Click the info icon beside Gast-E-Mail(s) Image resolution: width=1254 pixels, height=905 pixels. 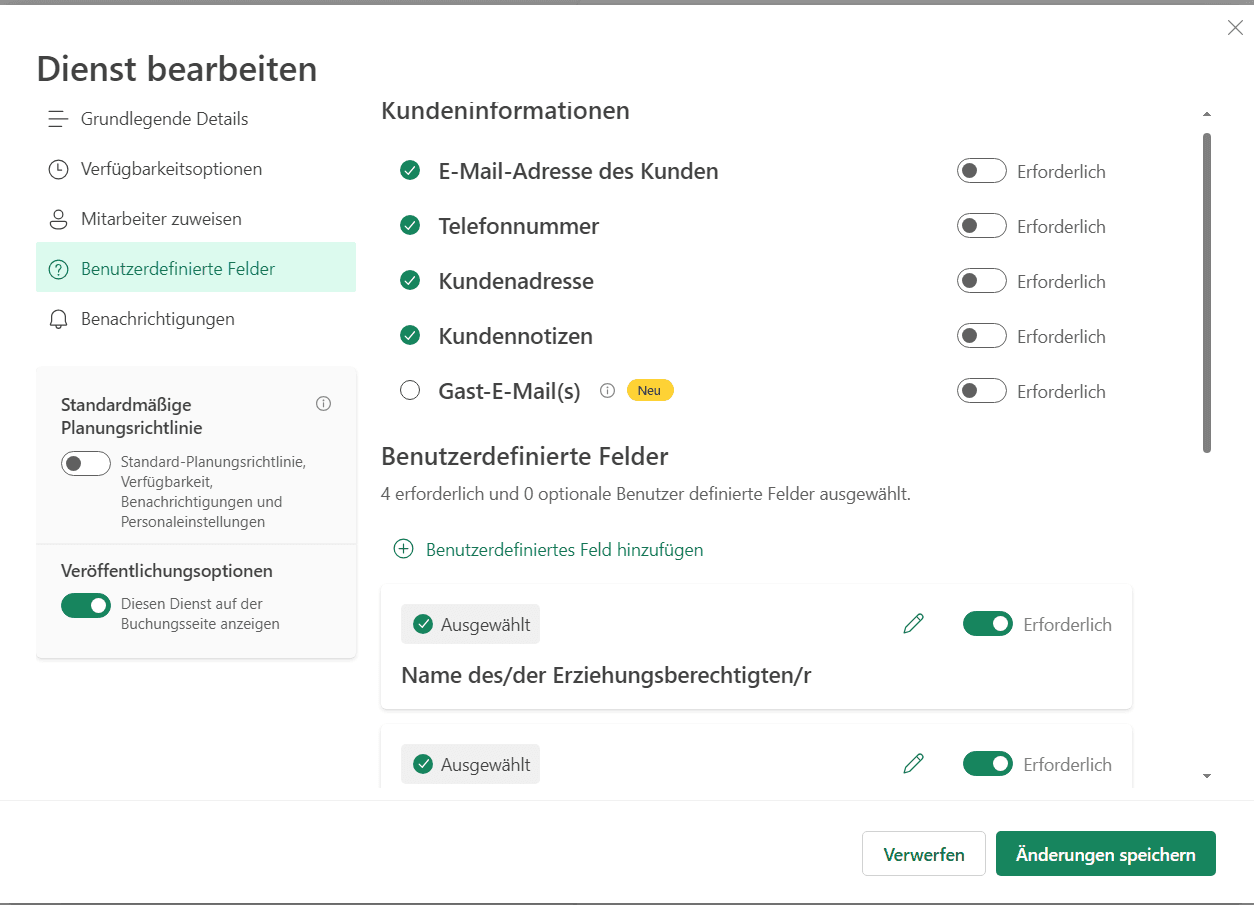[x=607, y=391]
